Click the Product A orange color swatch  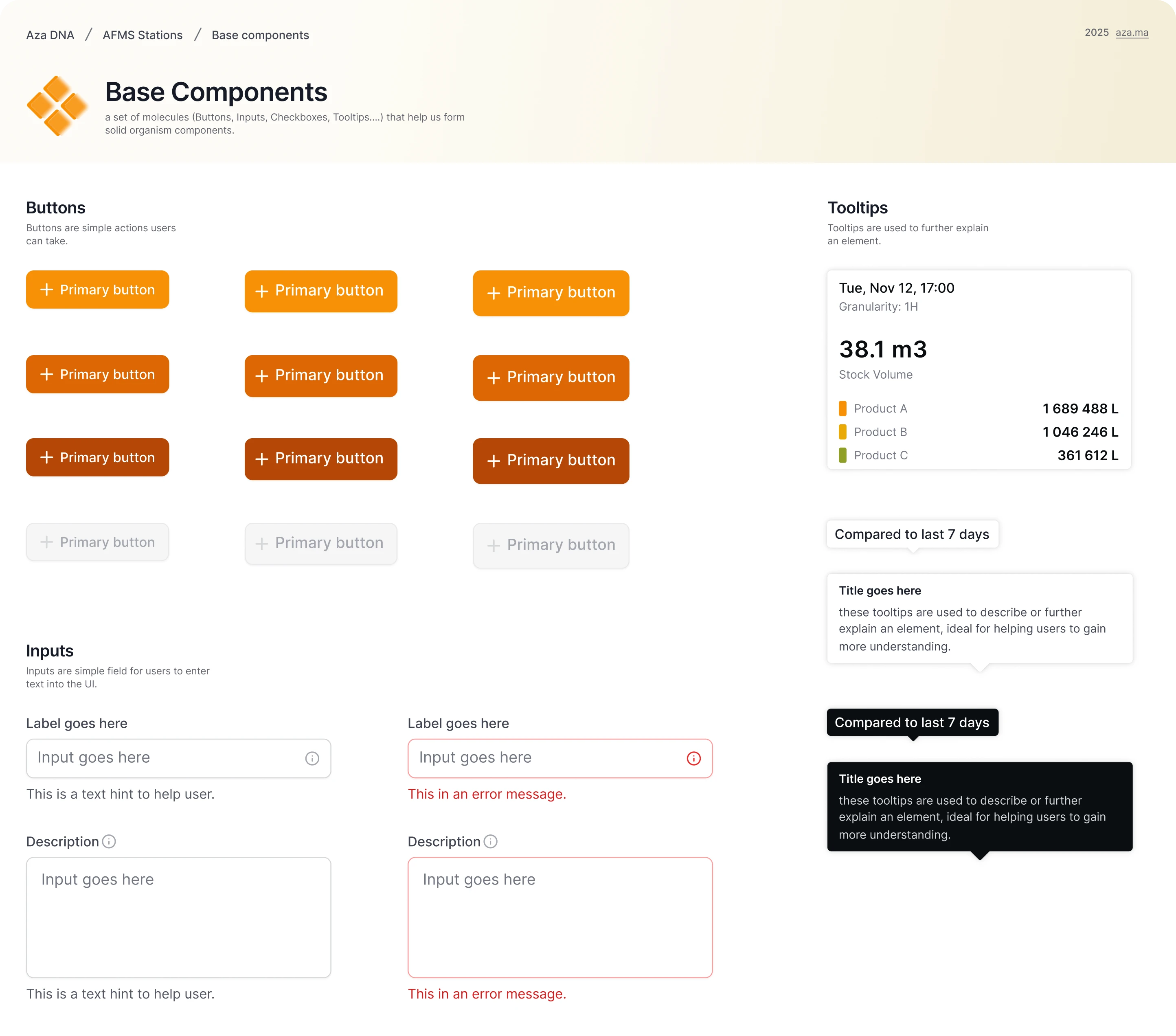coord(843,408)
